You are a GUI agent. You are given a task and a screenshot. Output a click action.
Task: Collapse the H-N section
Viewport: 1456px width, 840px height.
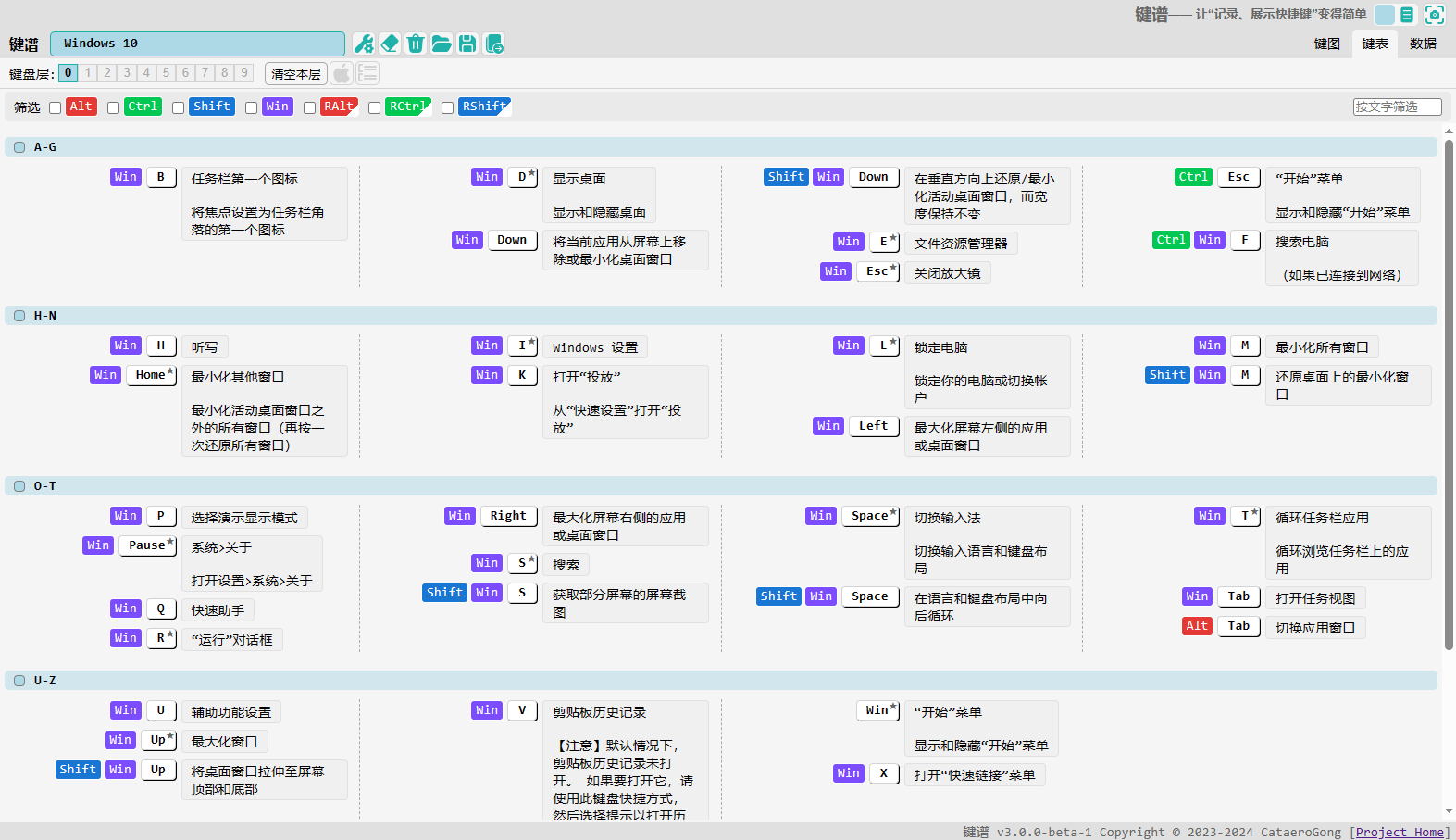(x=19, y=316)
